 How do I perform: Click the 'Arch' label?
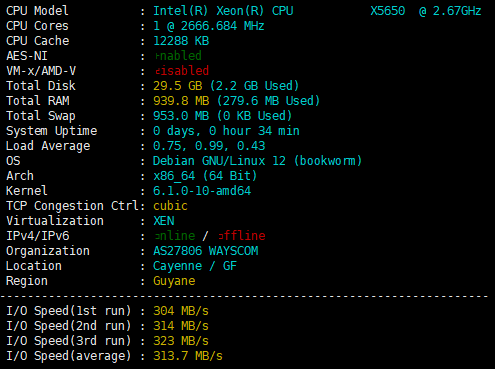(20, 176)
